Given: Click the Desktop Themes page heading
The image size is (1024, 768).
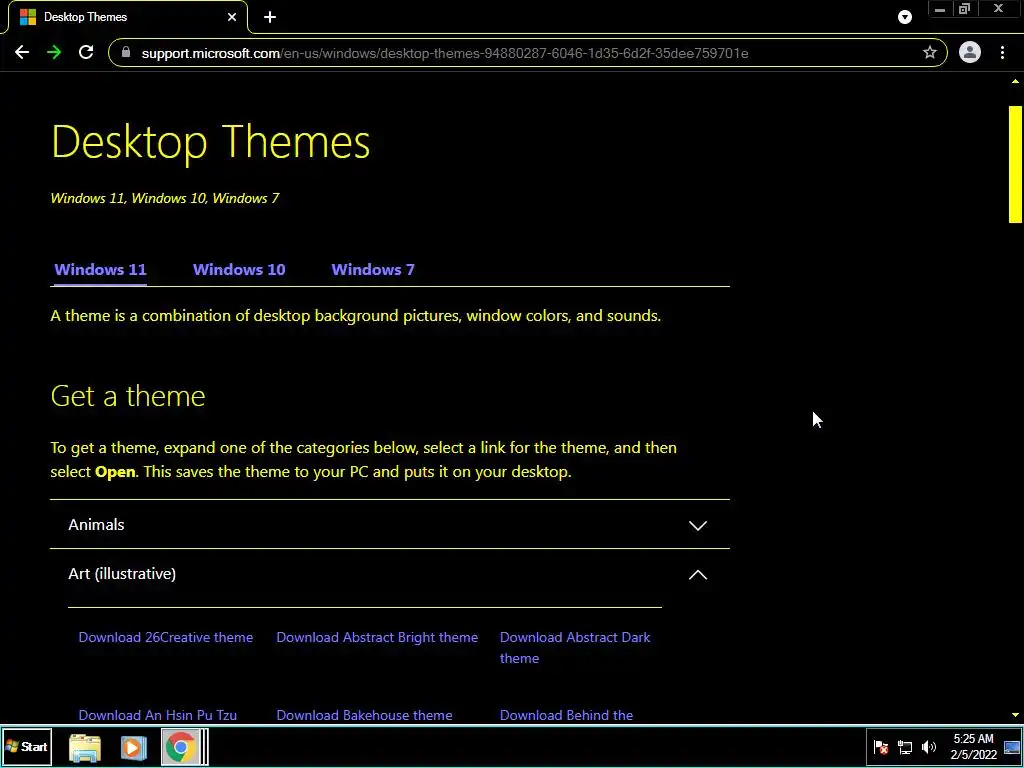Looking at the screenshot, I should point(210,141).
